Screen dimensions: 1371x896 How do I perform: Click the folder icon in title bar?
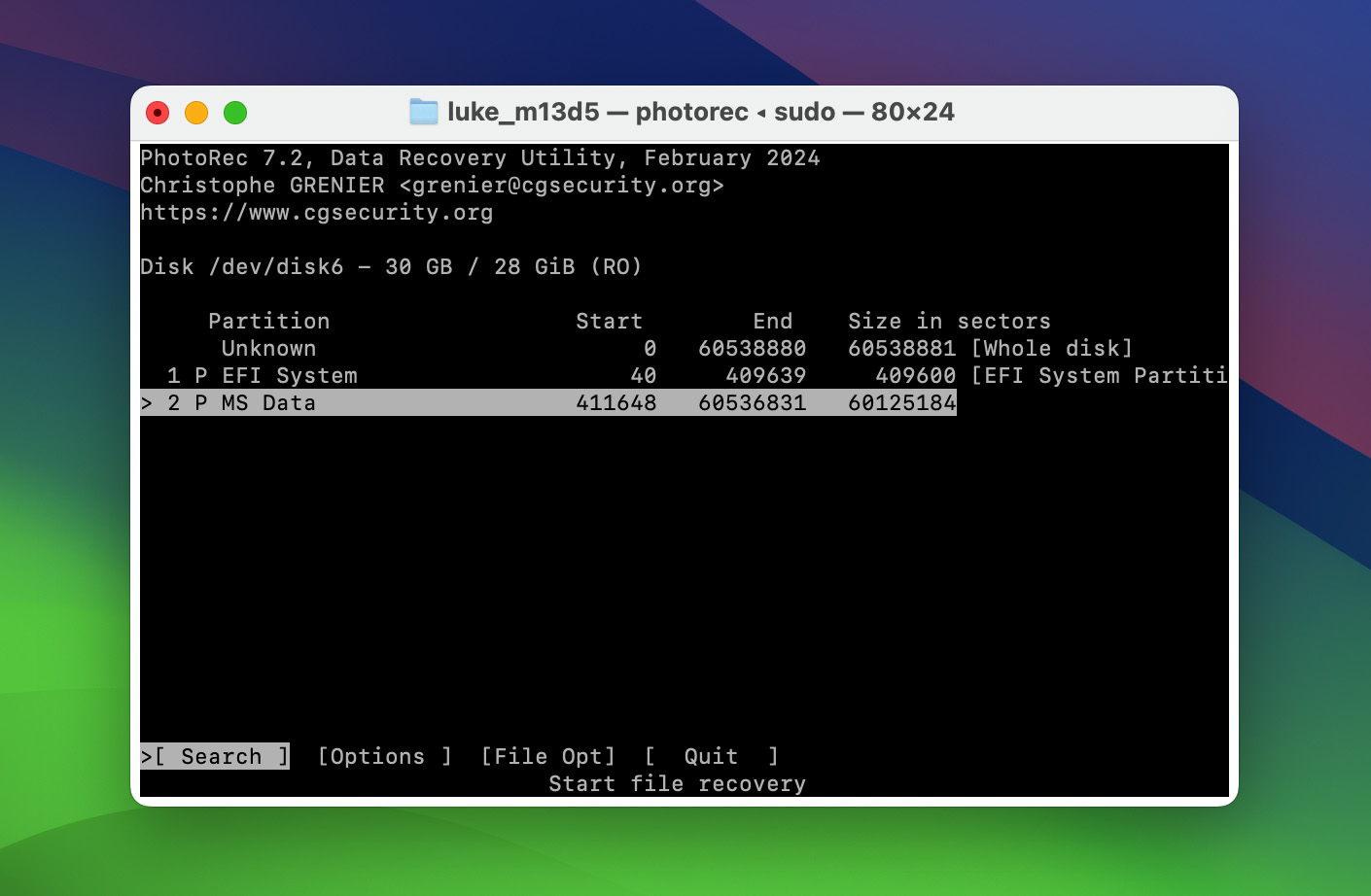(x=424, y=112)
